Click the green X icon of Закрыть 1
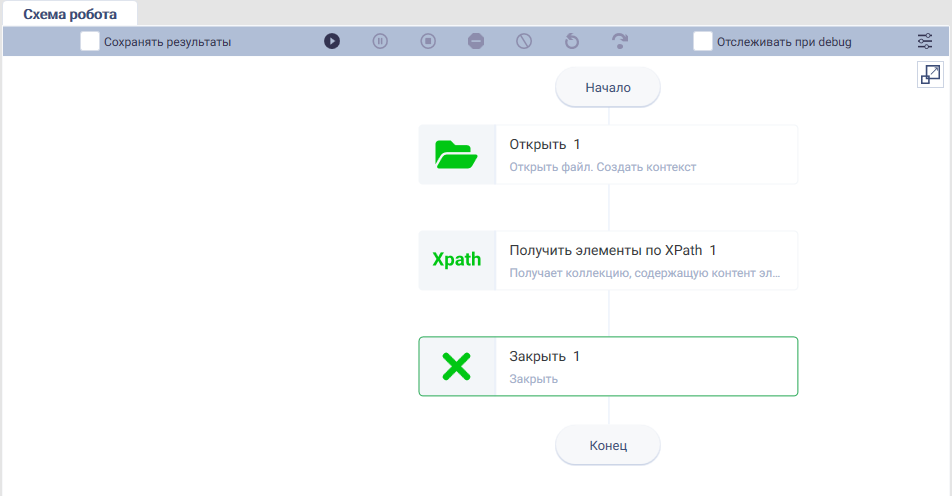The width and height of the screenshot is (952, 496). [457, 367]
